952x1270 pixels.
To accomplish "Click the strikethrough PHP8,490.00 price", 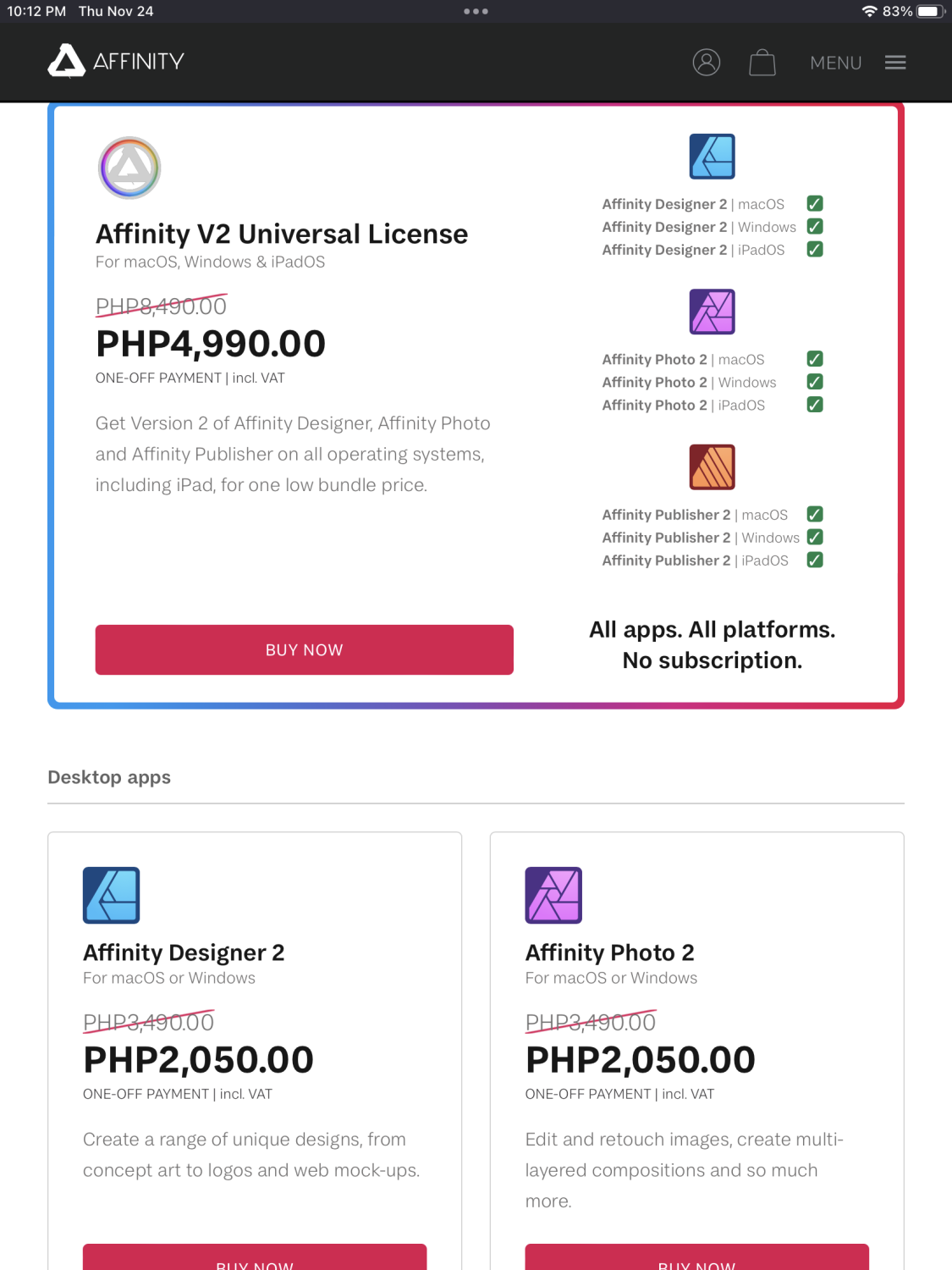I will pos(160,306).
